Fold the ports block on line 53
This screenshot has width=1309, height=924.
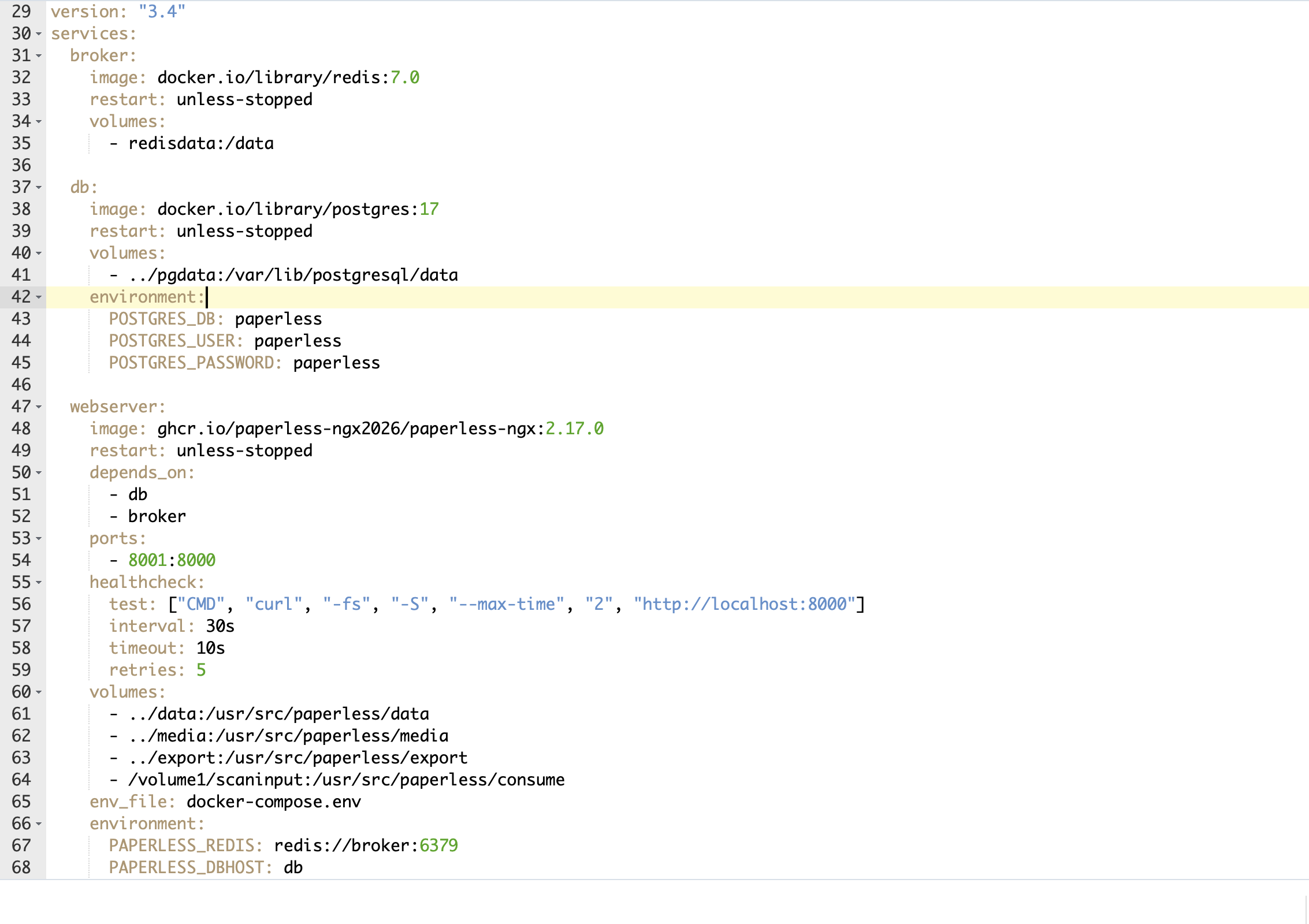click(x=39, y=539)
